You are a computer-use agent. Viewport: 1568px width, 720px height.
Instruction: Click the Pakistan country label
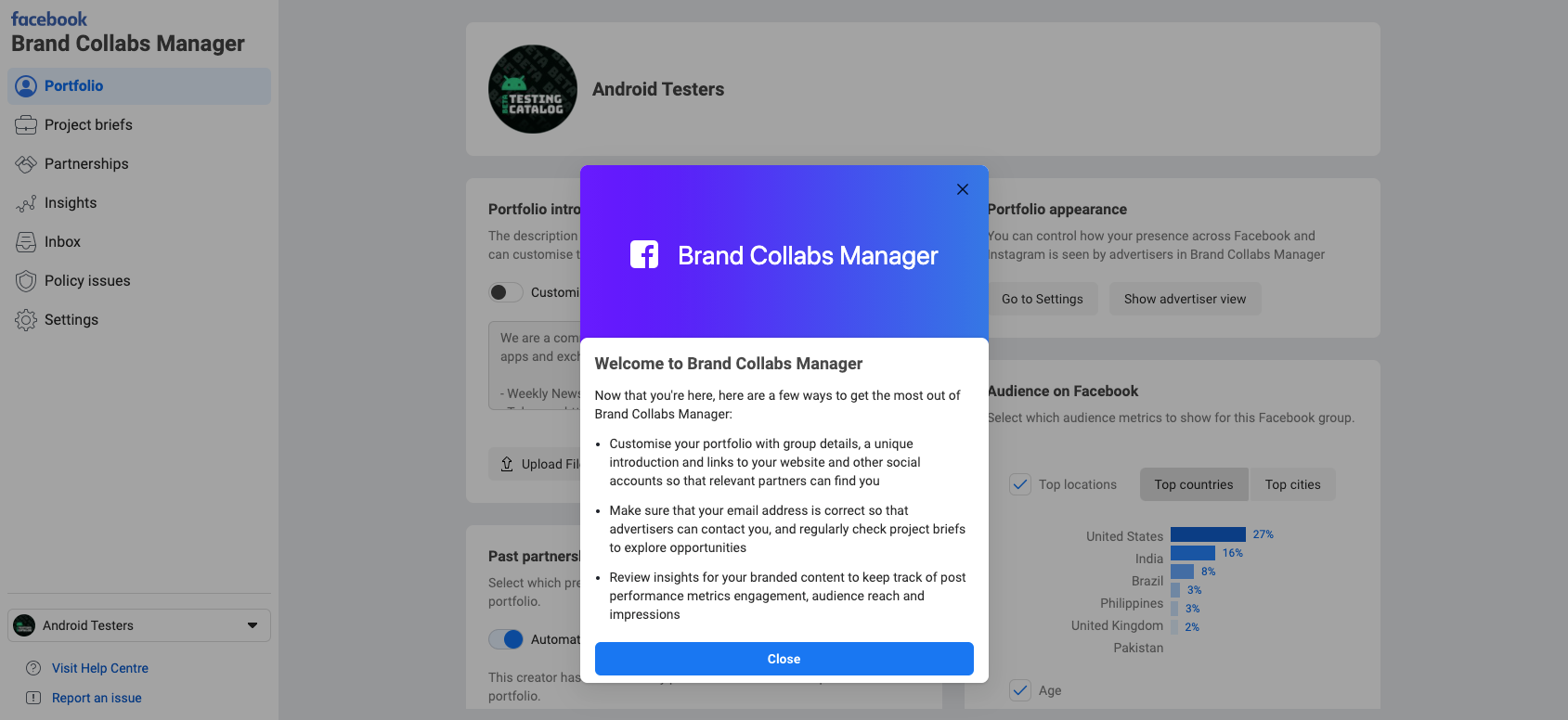[1138, 648]
